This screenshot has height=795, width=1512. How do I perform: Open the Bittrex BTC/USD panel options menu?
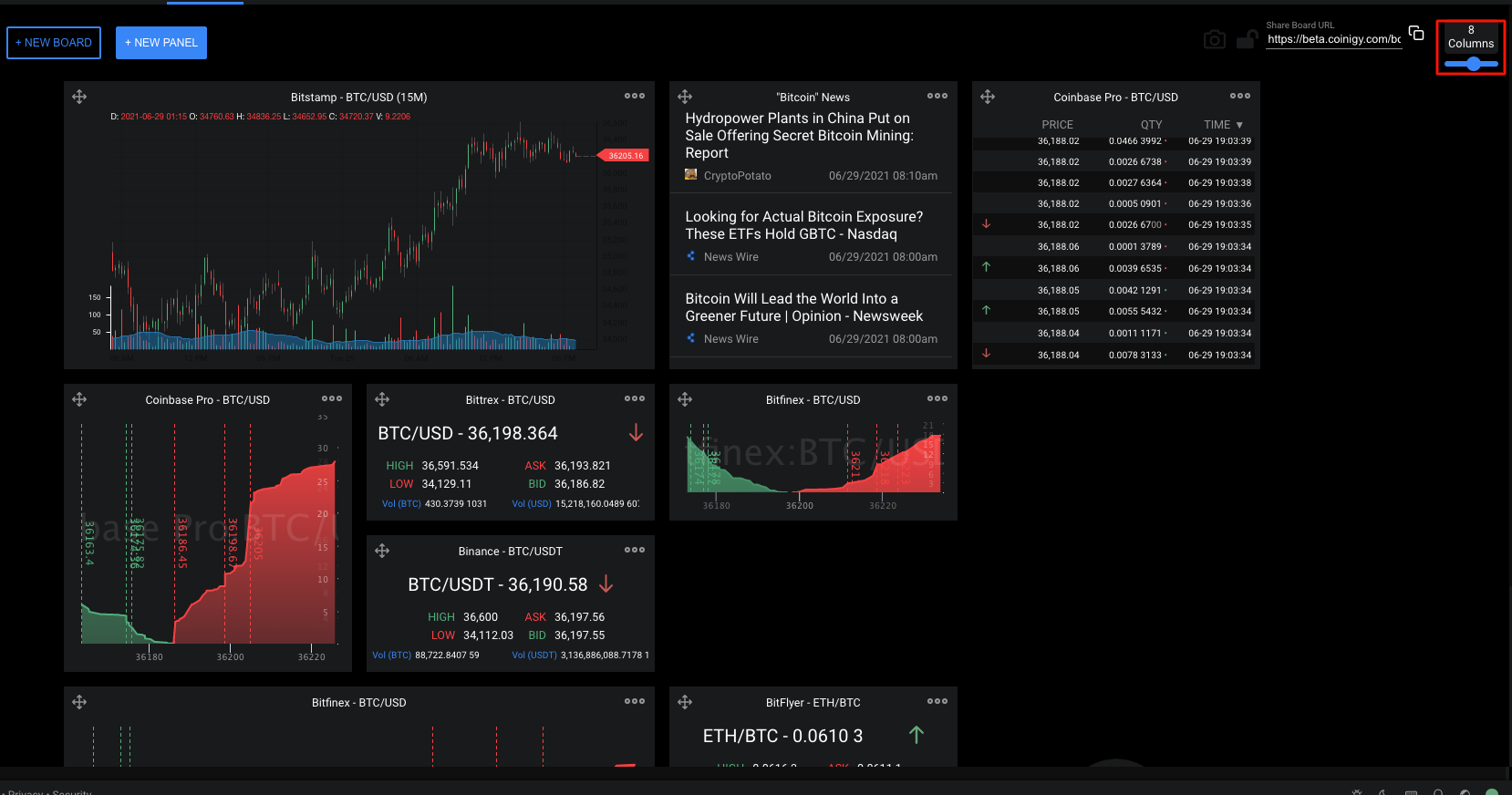pyautogui.click(x=635, y=398)
